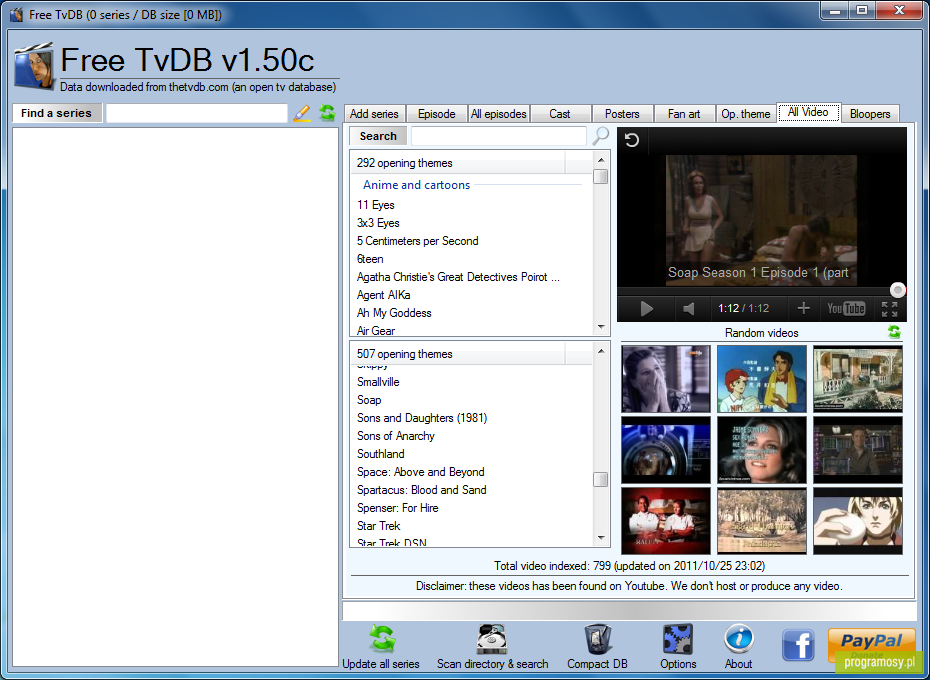Screen dimensions: 930x680
Task: Select Soap in the lower list
Action: (369, 399)
